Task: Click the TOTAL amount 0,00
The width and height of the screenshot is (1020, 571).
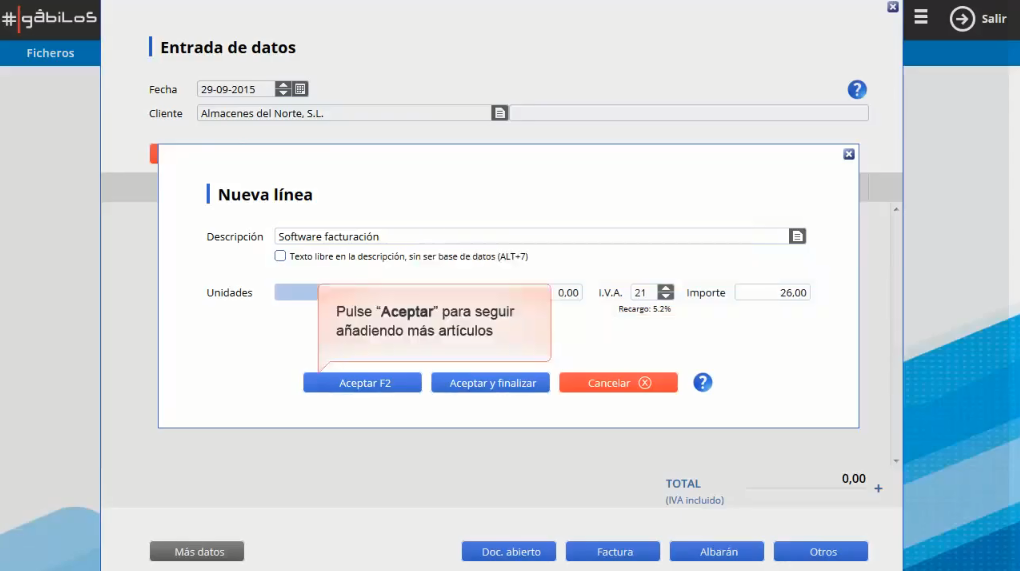Action: (x=853, y=479)
